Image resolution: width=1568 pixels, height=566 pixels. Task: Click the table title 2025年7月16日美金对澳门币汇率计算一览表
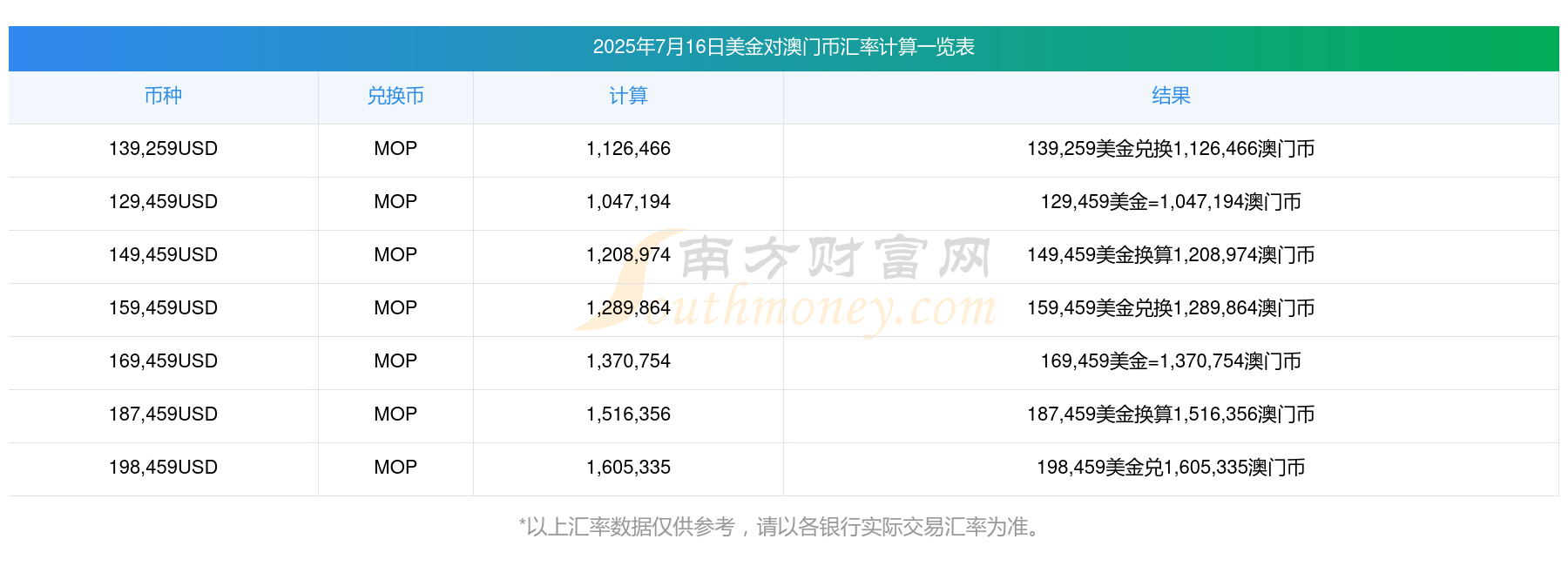tap(783, 47)
